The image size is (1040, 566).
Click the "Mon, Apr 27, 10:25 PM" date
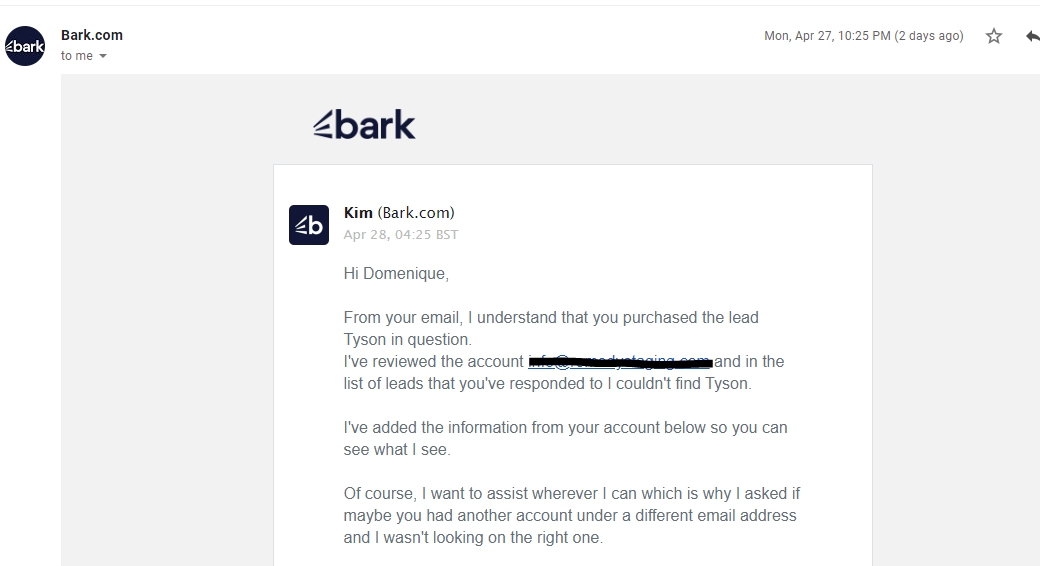[863, 36]
